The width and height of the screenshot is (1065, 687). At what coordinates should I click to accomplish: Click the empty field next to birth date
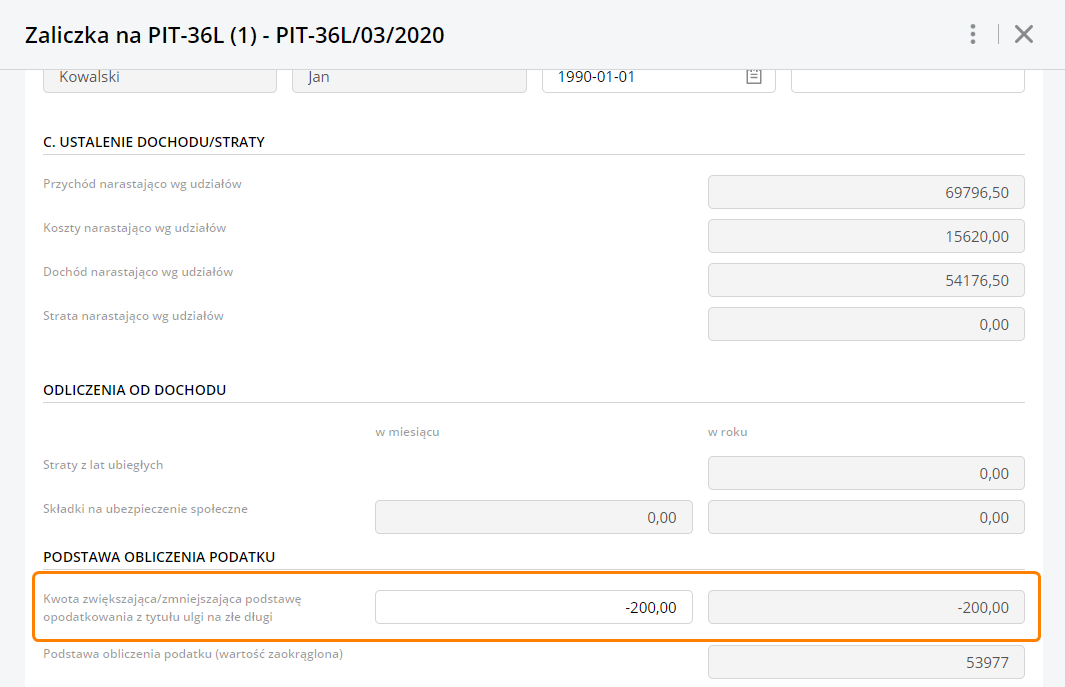(907, 77)
